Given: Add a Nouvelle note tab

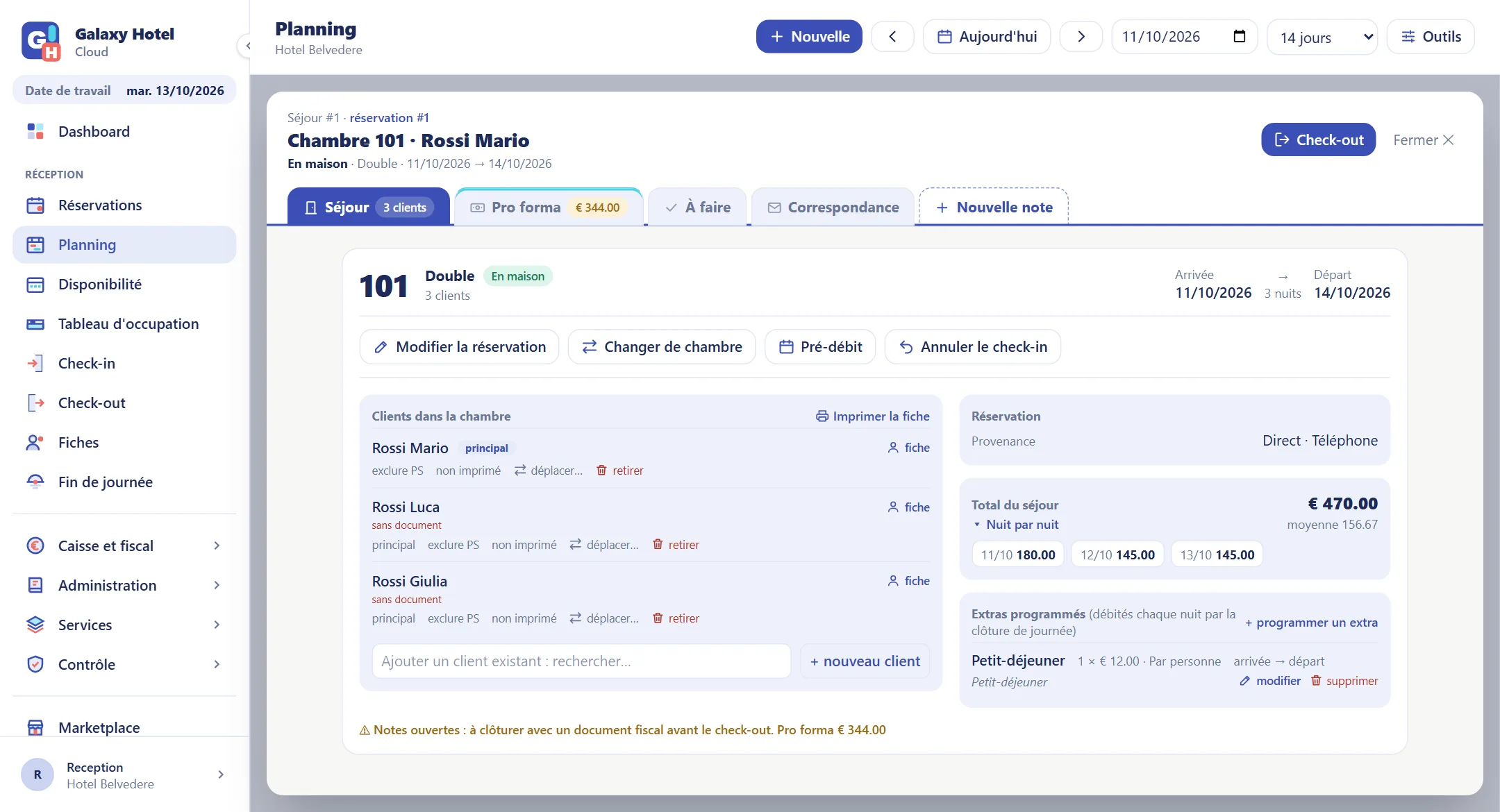Looking at the screenshot, I should pos(994,208).
